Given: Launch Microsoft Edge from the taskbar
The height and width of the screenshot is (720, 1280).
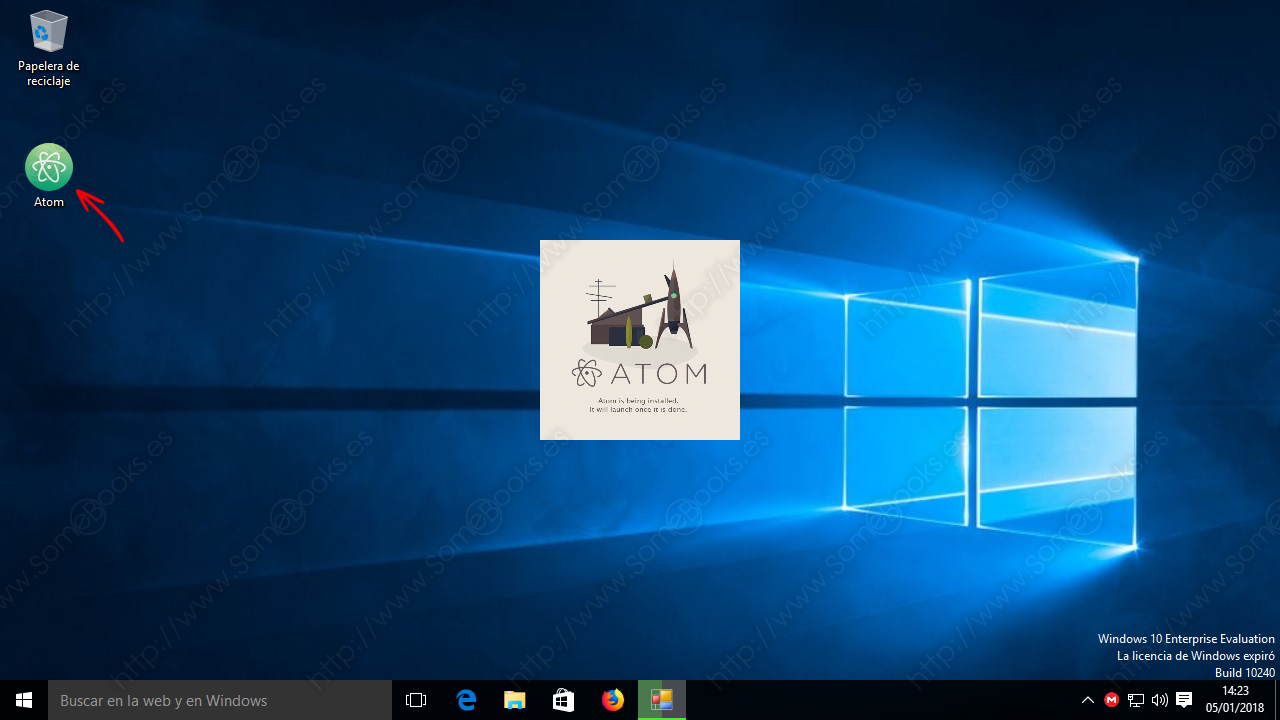Looking at the screenshot, I should click(x=466, y=700).
